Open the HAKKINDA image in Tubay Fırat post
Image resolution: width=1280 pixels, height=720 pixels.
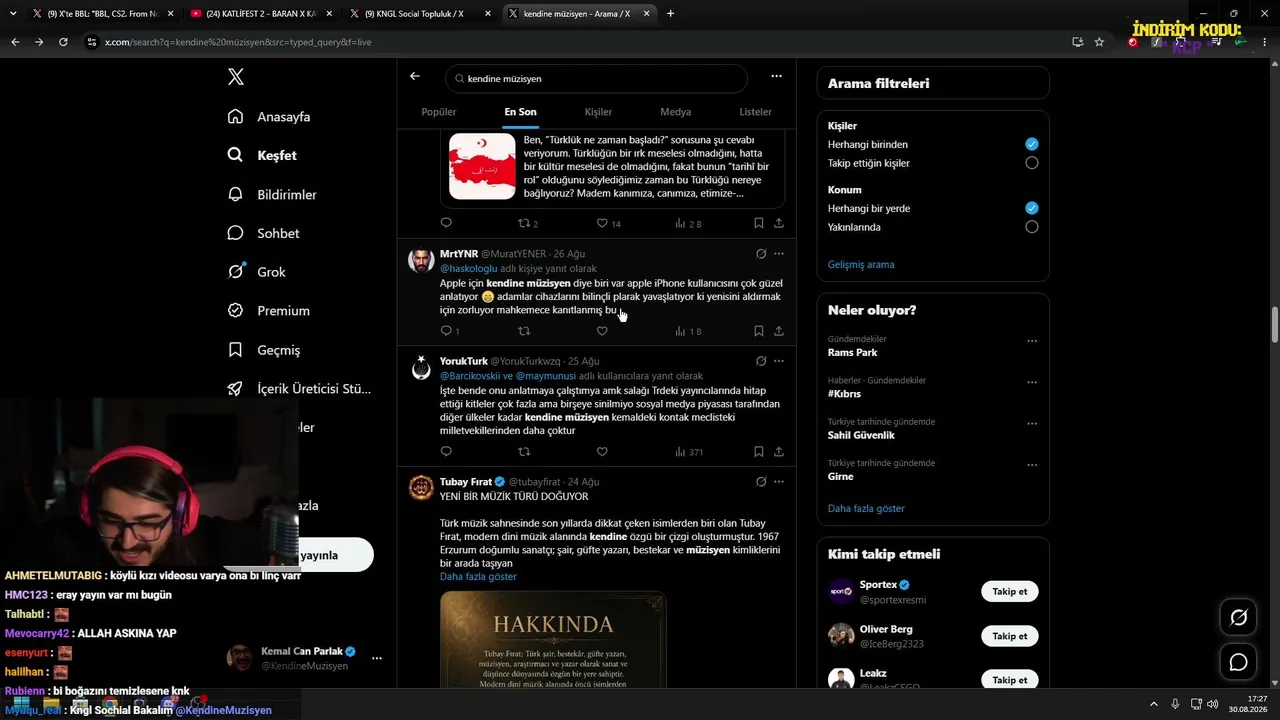(553, 640)
